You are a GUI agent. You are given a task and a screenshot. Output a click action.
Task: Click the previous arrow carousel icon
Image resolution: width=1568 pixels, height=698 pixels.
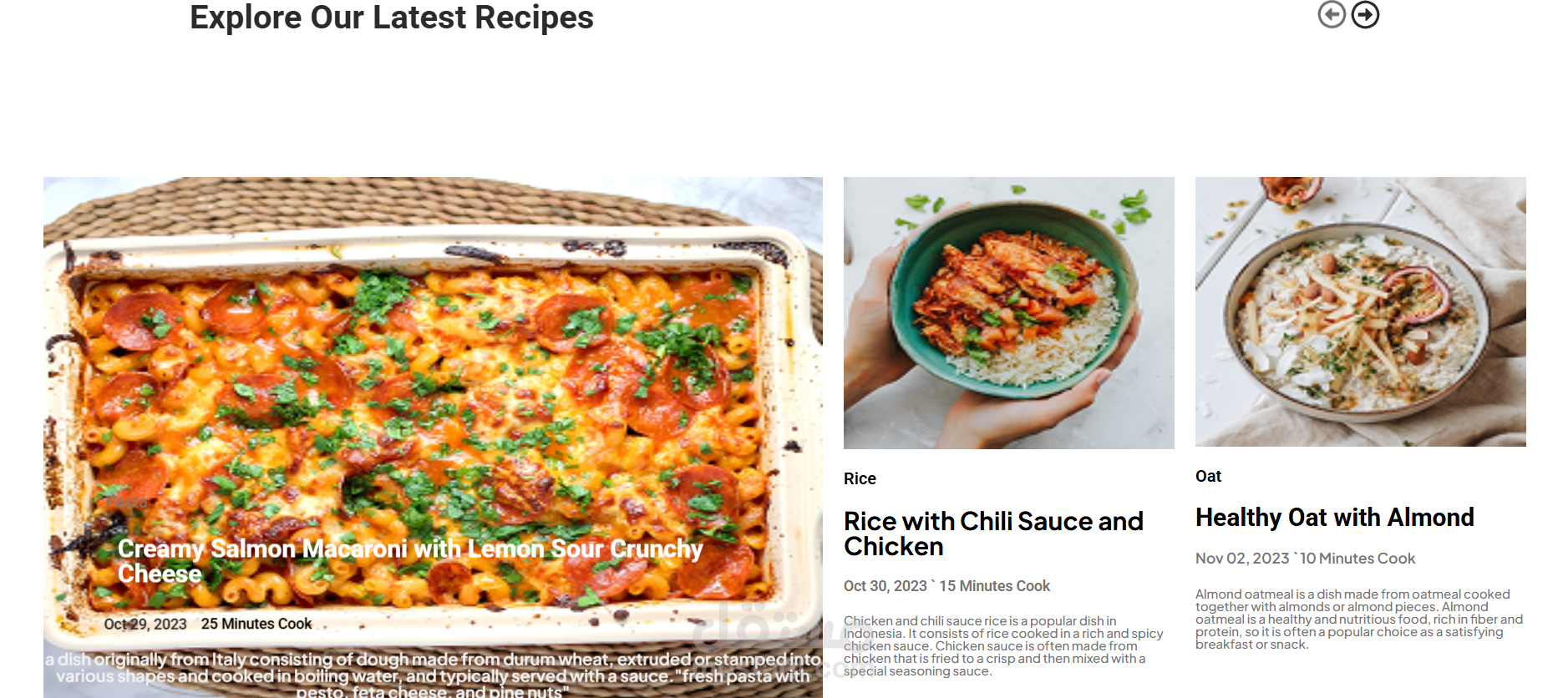1332,14
